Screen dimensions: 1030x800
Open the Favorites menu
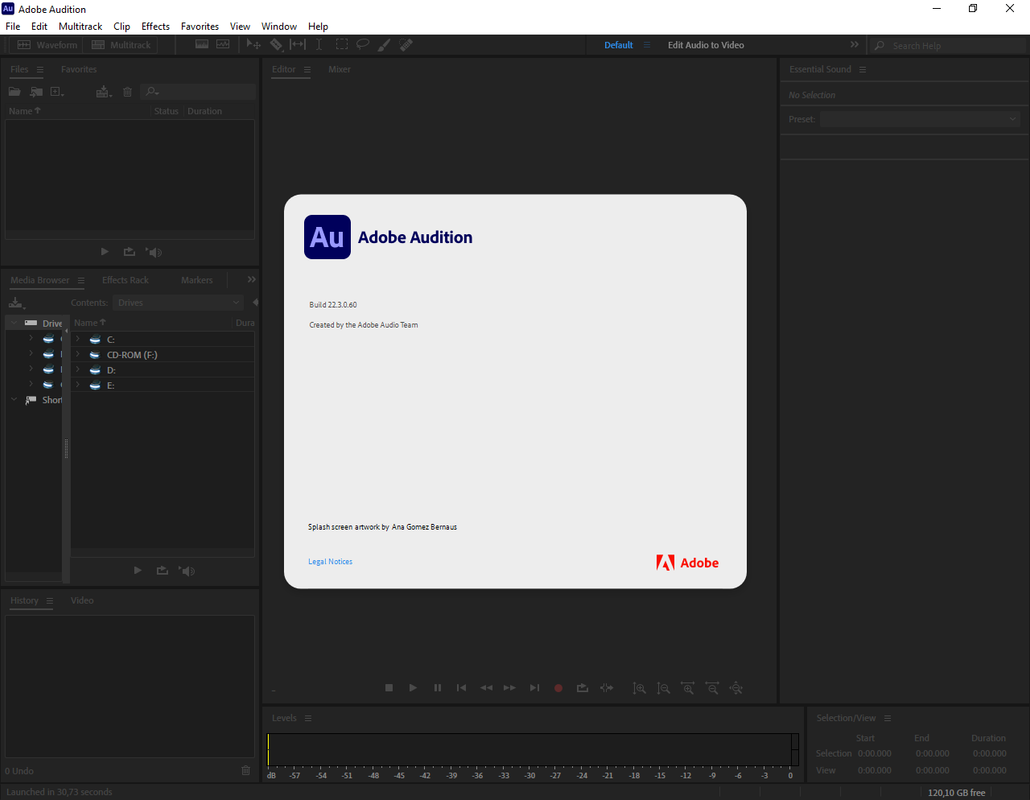(200, 26)
